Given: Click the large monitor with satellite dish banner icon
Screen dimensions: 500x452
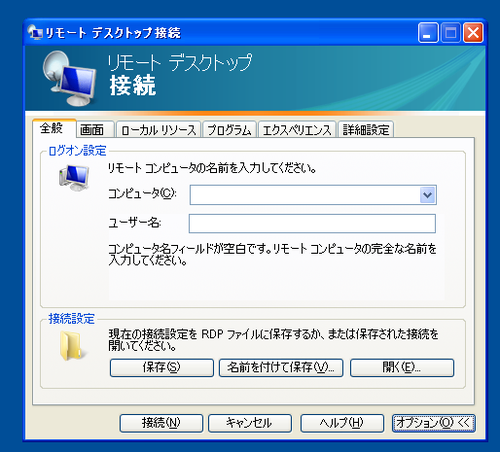Looking at the screenshot, I should pos(69,79).
